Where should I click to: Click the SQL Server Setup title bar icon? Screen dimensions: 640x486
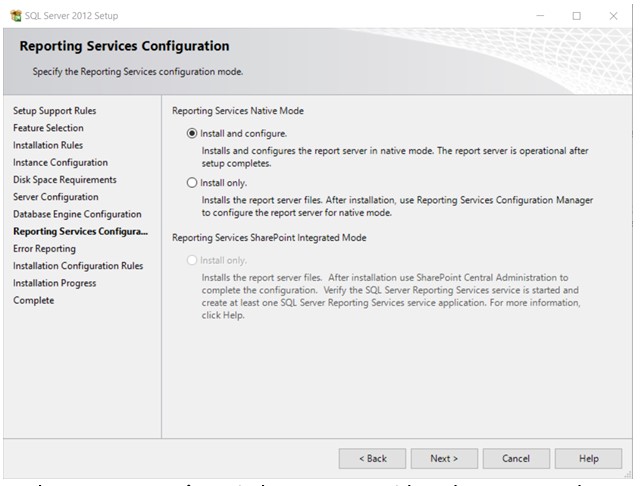tap(16, 16)
